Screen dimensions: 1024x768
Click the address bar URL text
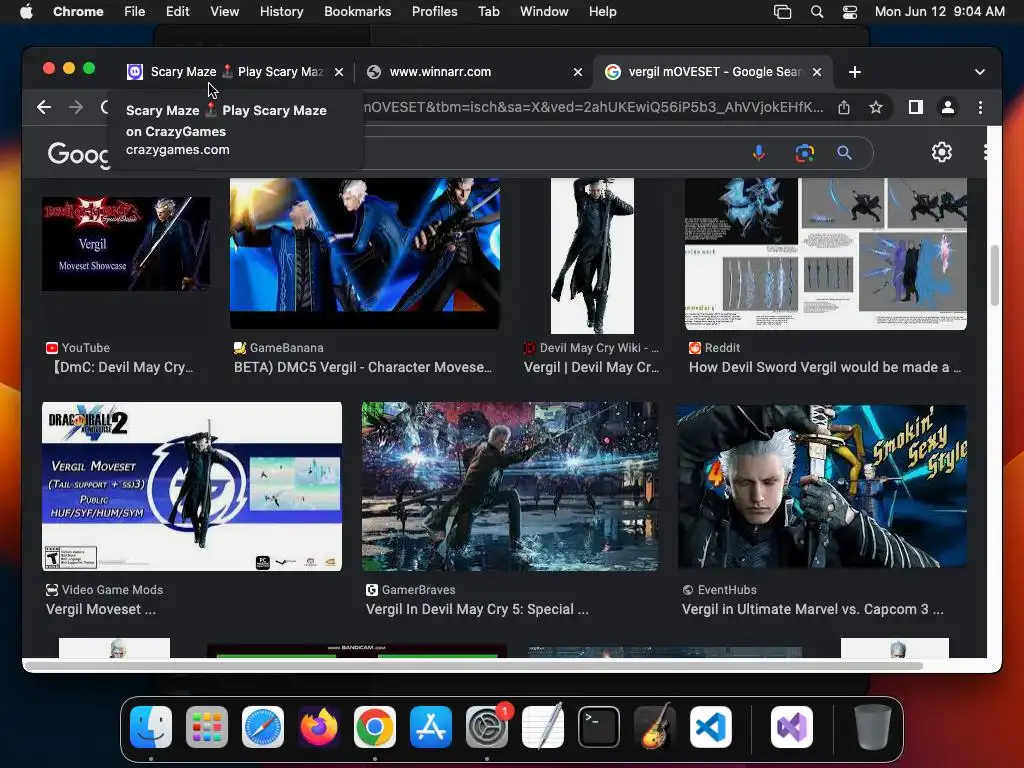(593, 107)
